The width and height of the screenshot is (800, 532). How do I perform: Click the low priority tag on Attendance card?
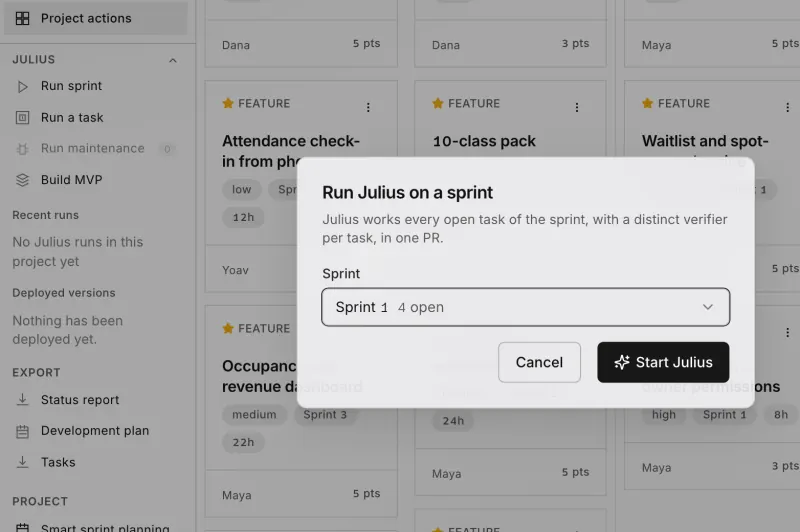(x=242, y=190)
